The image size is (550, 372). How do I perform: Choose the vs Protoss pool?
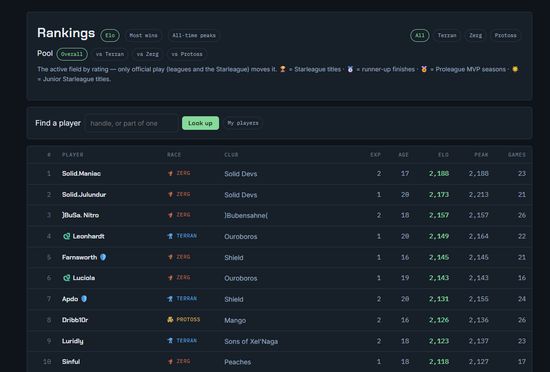(187, 54)
